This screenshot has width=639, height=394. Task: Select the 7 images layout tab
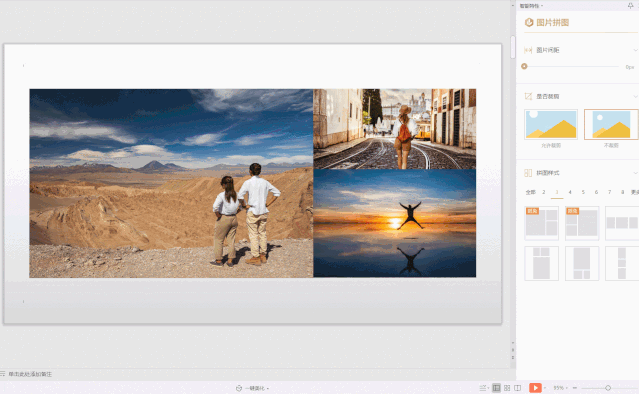pyautogui.click(x=610, y=192)
